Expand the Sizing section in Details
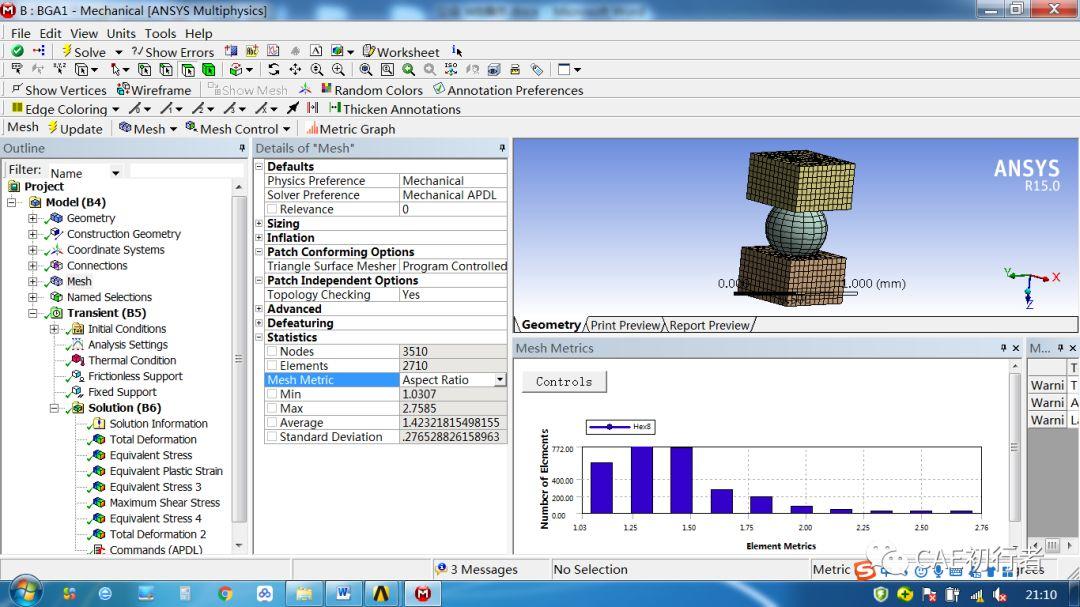Screen dimensions: 1080x607 coord(259,223)
